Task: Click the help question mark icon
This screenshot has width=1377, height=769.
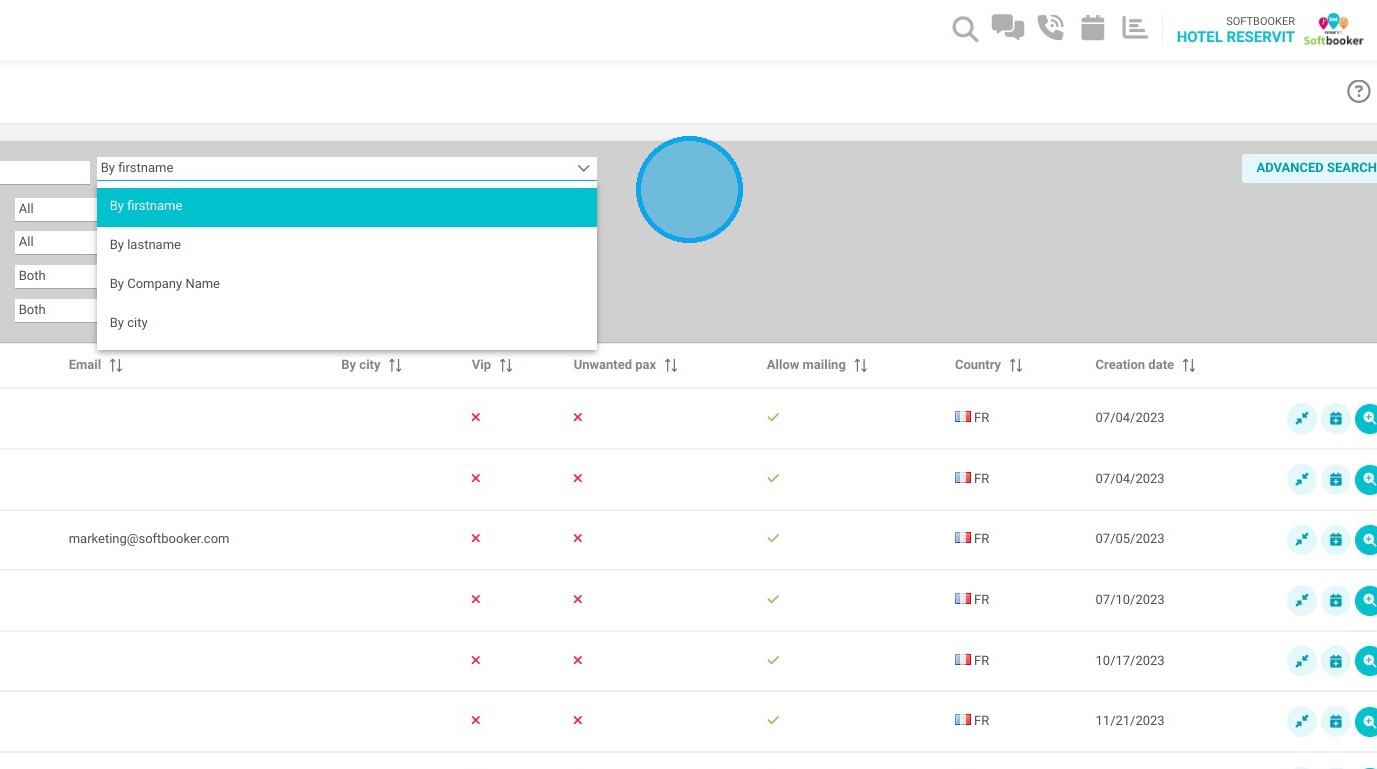Action: (x=1358, y=92)
